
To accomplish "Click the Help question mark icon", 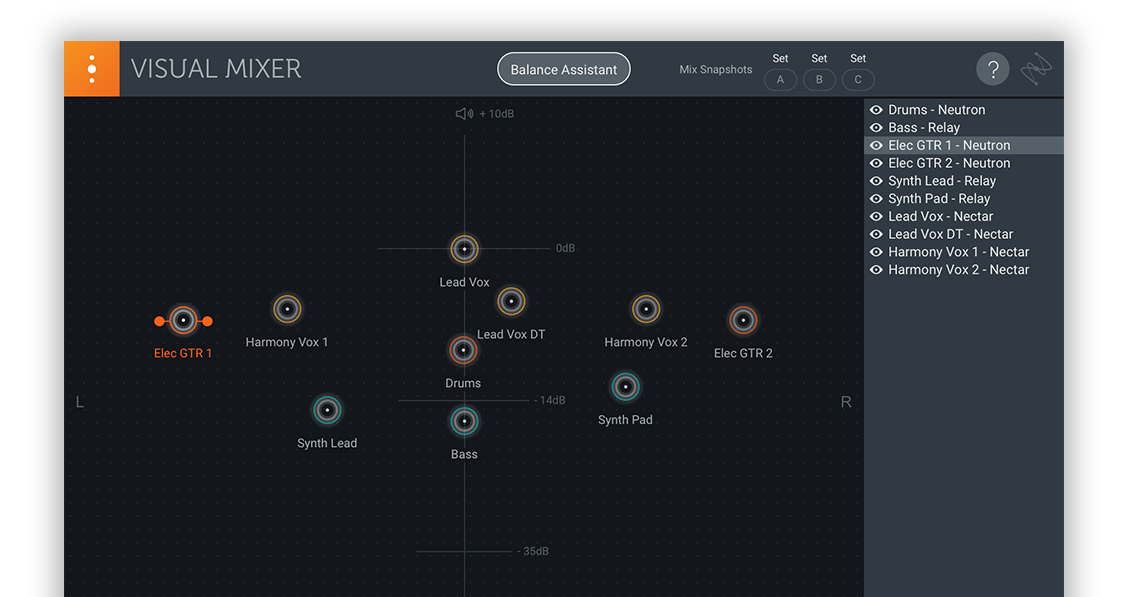I will pyautogui.click(x=992, y=68).
